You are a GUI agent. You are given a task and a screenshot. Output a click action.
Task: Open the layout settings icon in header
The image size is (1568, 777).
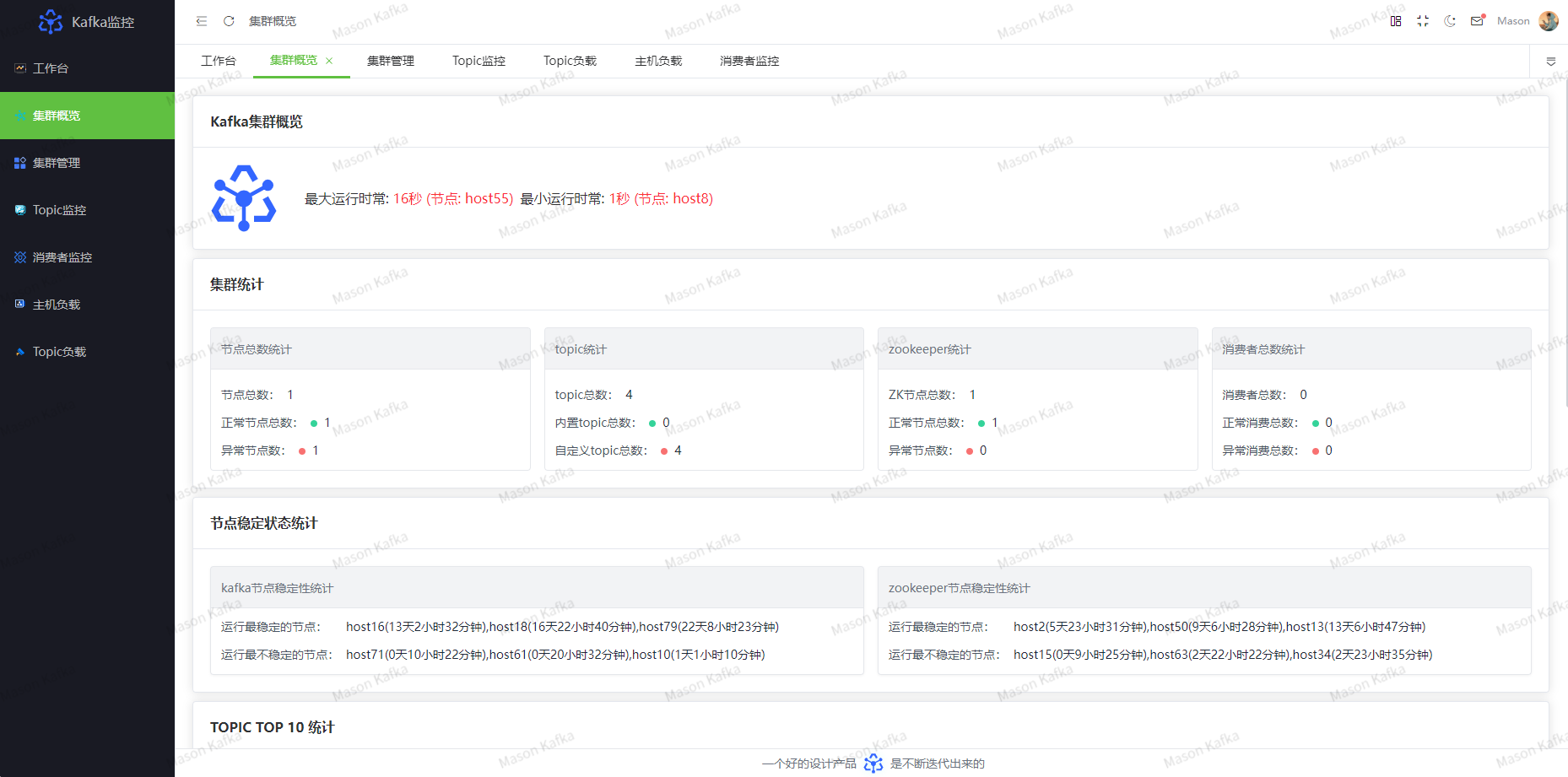point(1396,21)
